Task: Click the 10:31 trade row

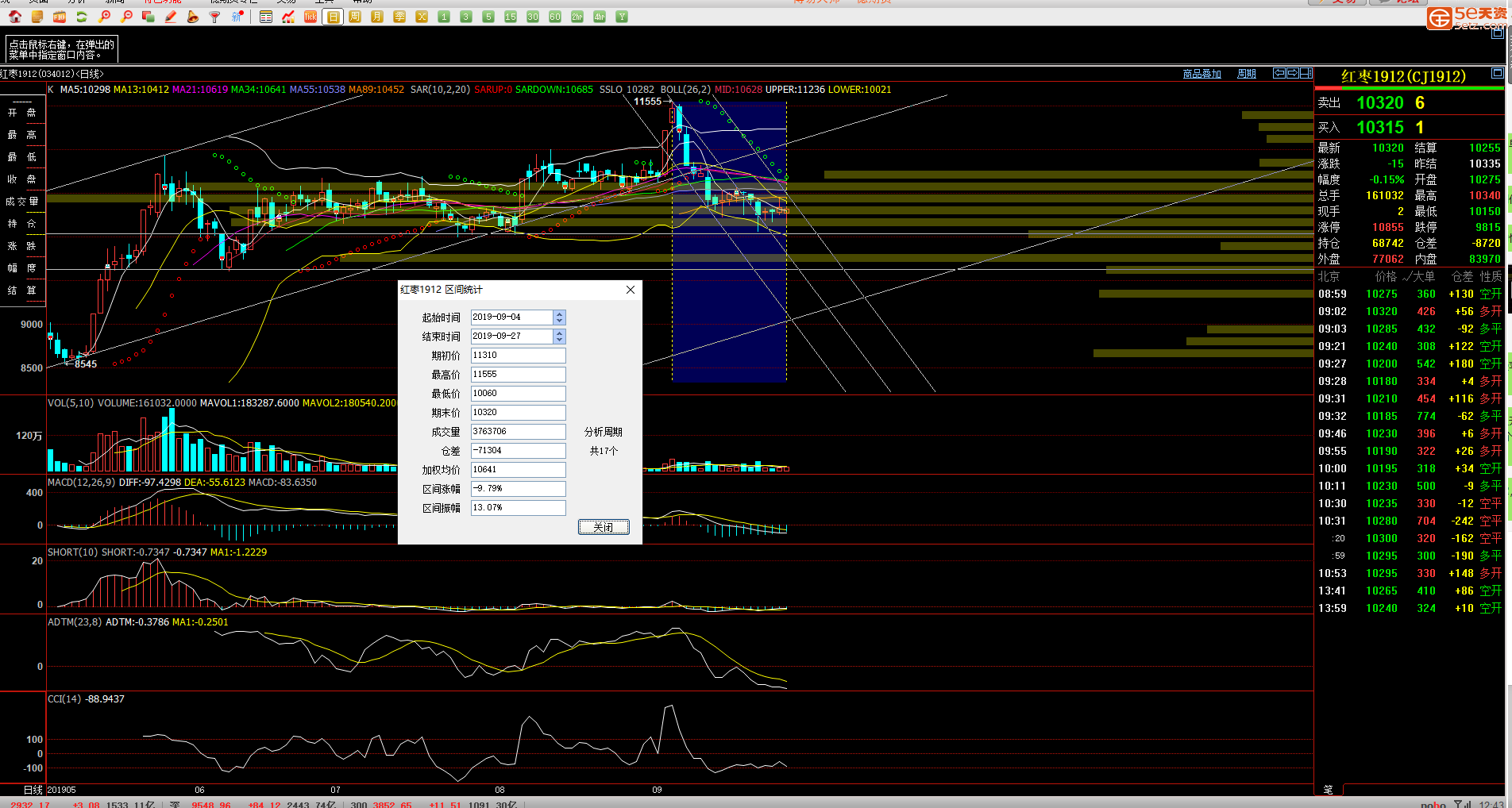Action: pos(1410,521)
